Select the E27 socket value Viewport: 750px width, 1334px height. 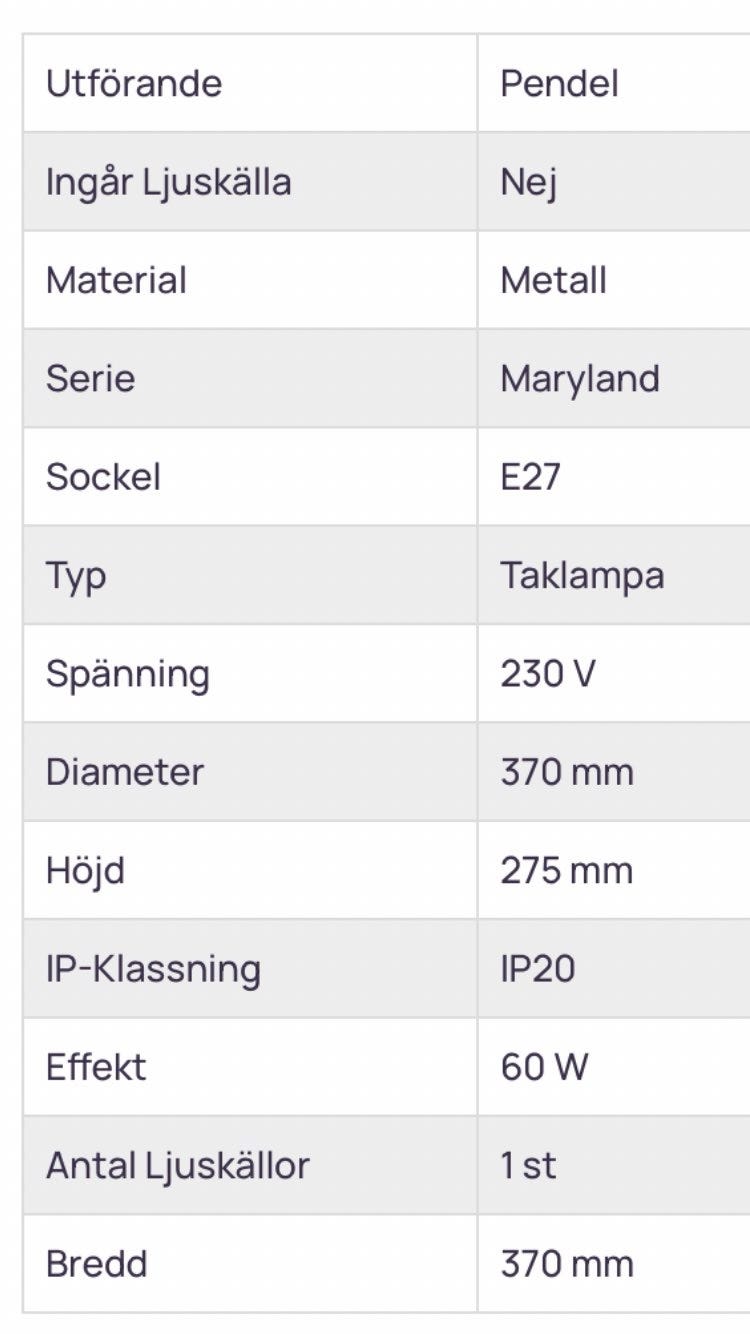(530, 477)
